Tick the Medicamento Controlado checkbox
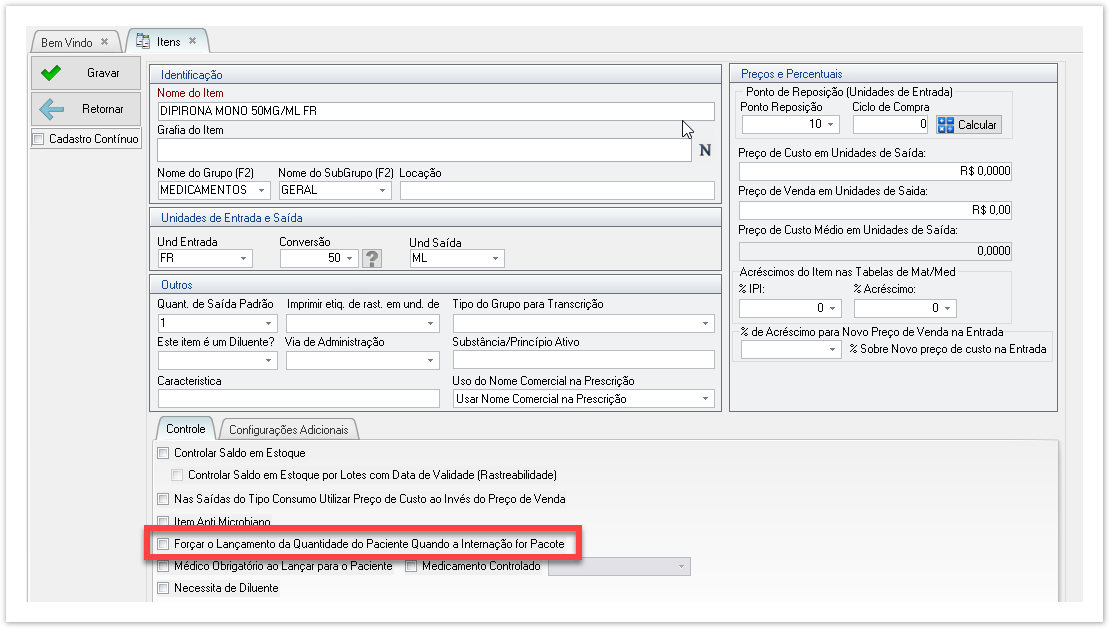The width and height of the screenshot is (1109, 628). coord(412,567)
